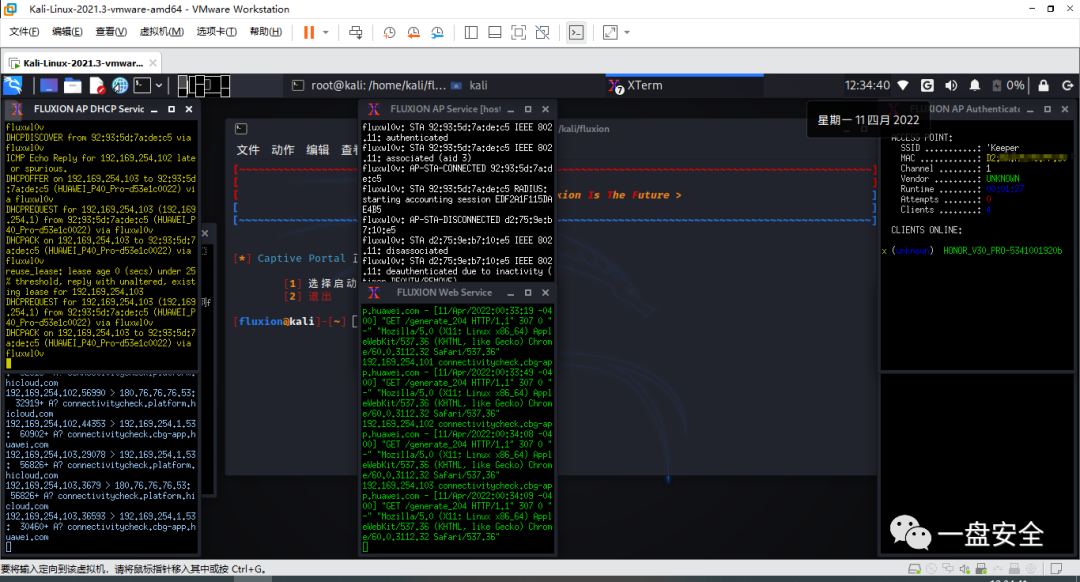The image size is (1080, 582).
Task: Click the VMware hard disk status icon
Action: tap(915, 569)
